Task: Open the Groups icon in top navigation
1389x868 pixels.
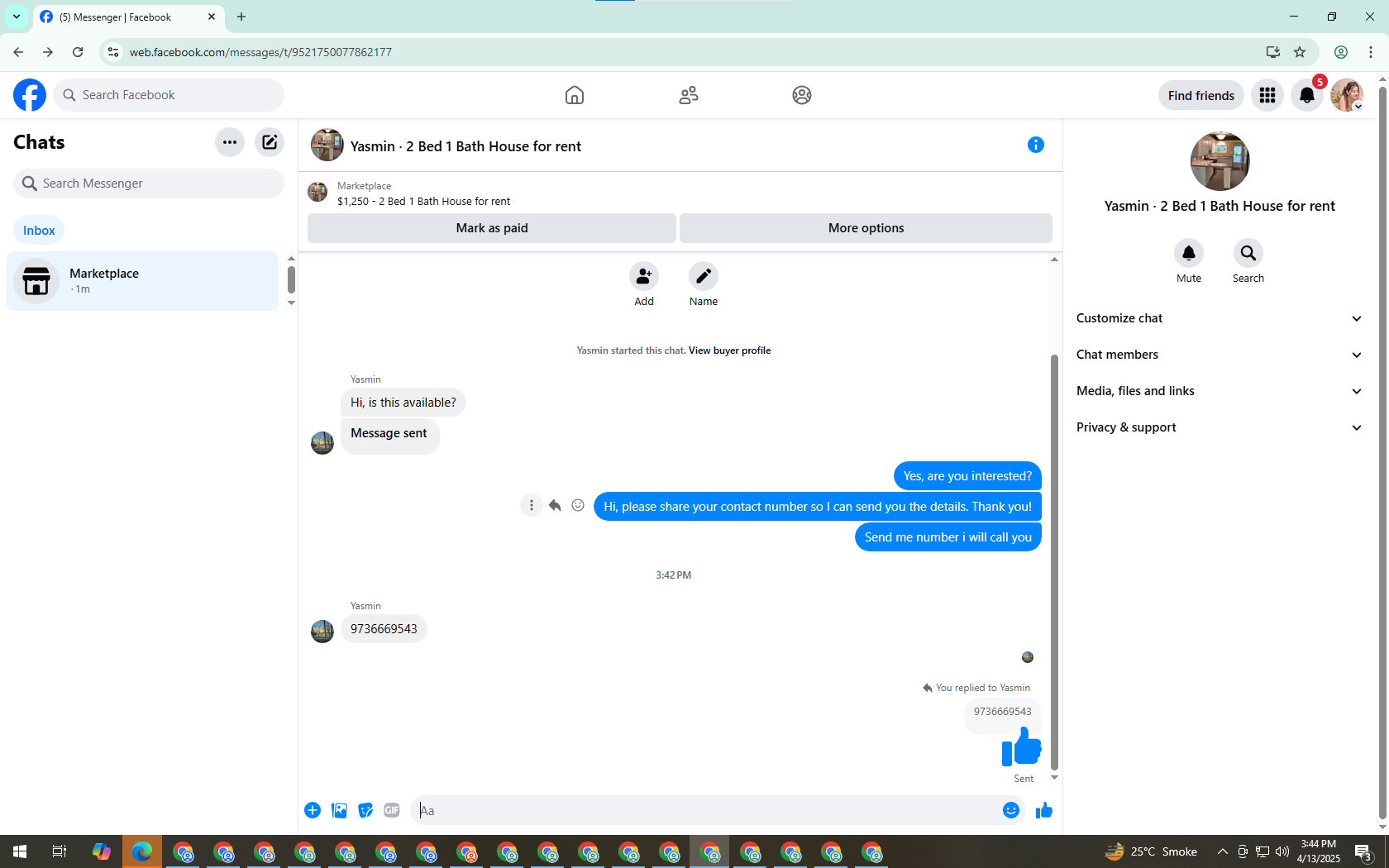Action: 802,95
